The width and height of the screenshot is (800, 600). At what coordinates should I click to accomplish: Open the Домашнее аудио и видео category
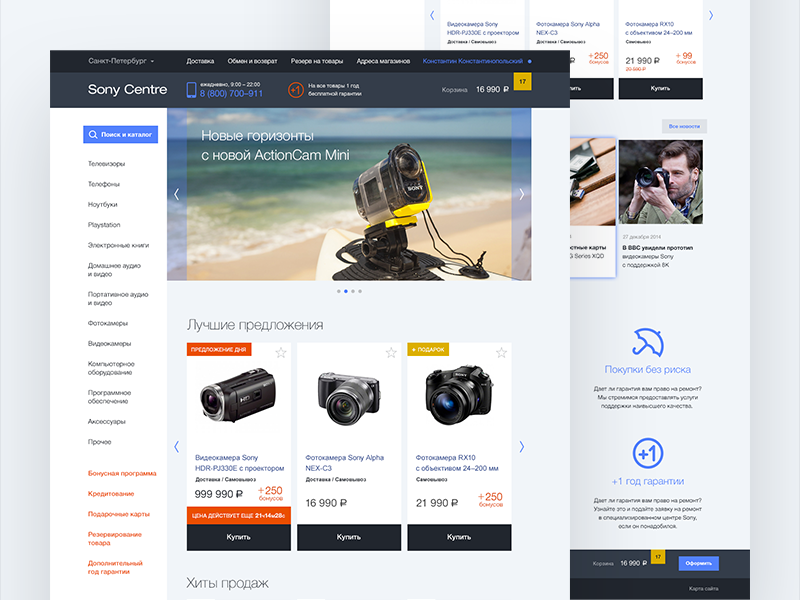pyautogui.click(x=114, y=270)
